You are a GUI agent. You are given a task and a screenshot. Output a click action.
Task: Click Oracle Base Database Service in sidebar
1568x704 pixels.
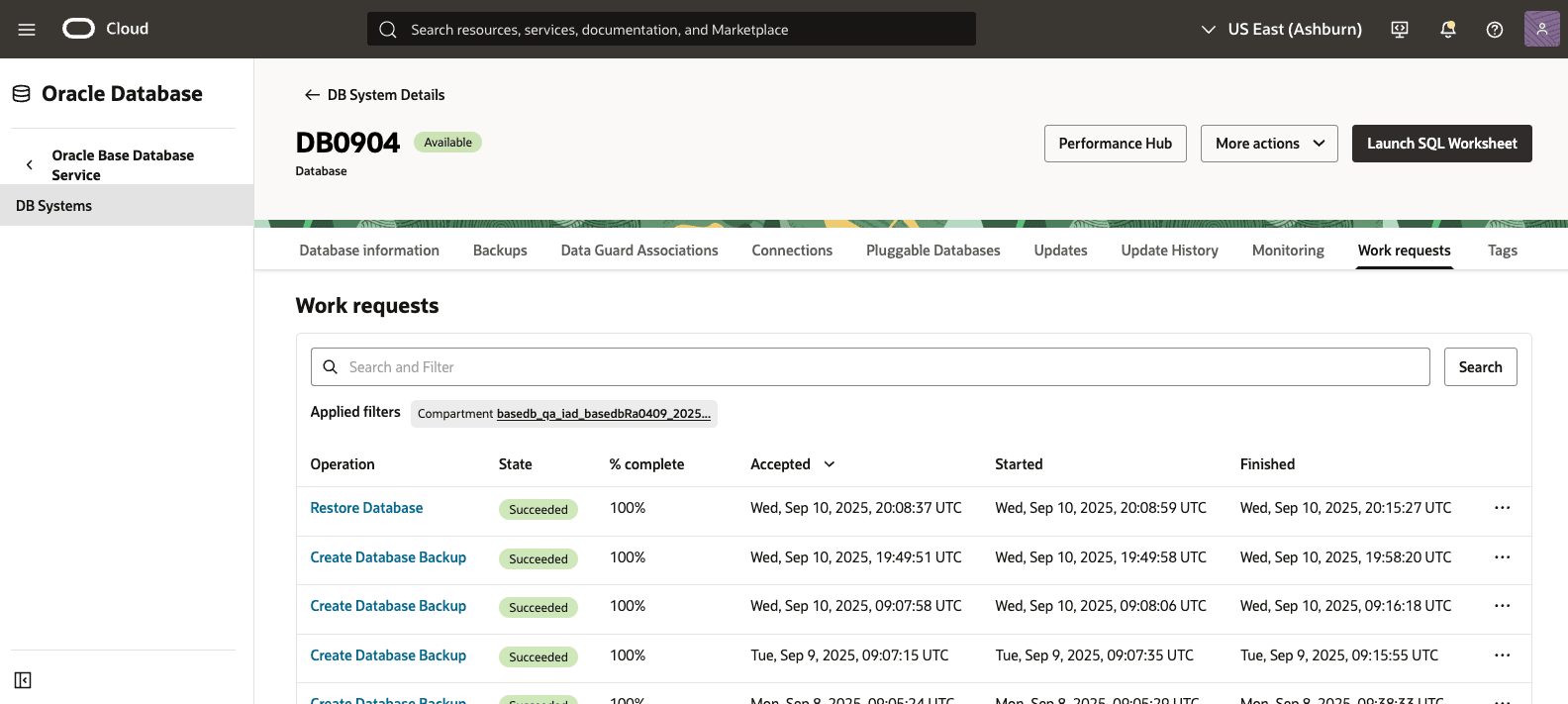pos(123,165)
